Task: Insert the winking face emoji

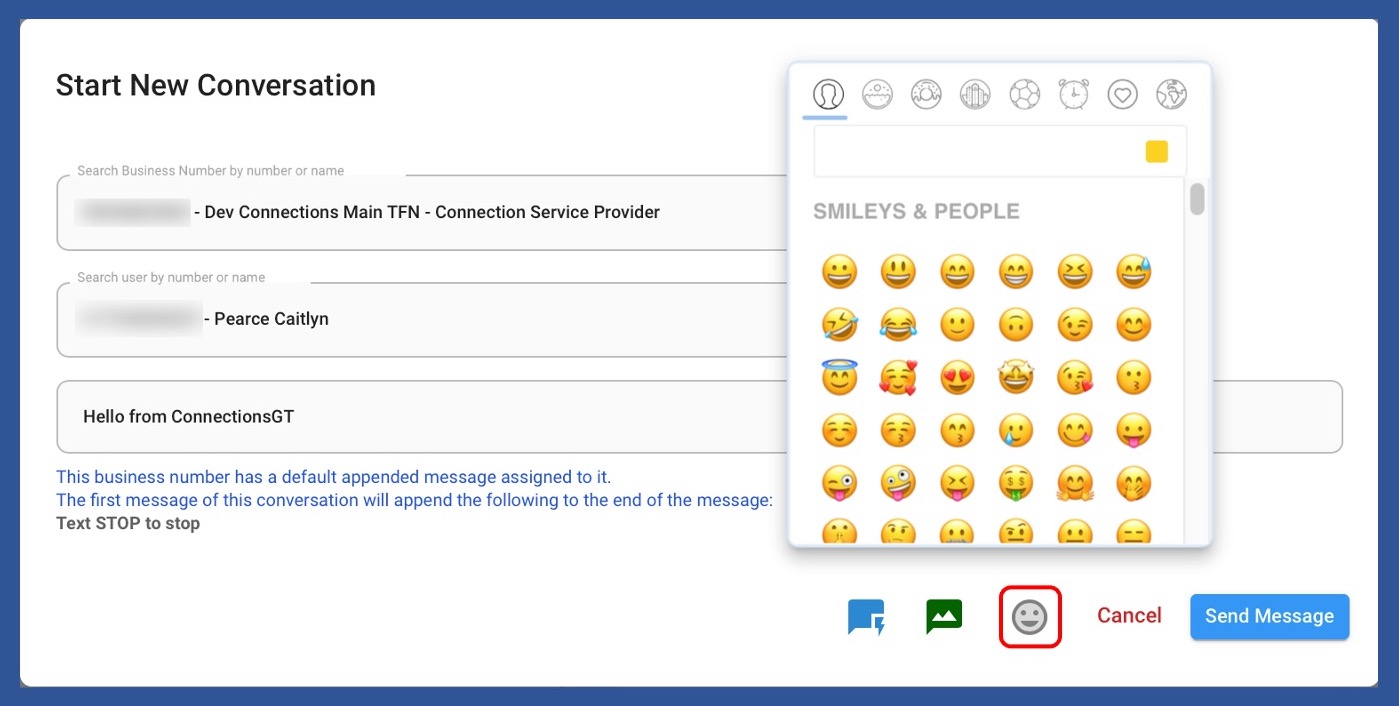Action: pos(1075,325)
